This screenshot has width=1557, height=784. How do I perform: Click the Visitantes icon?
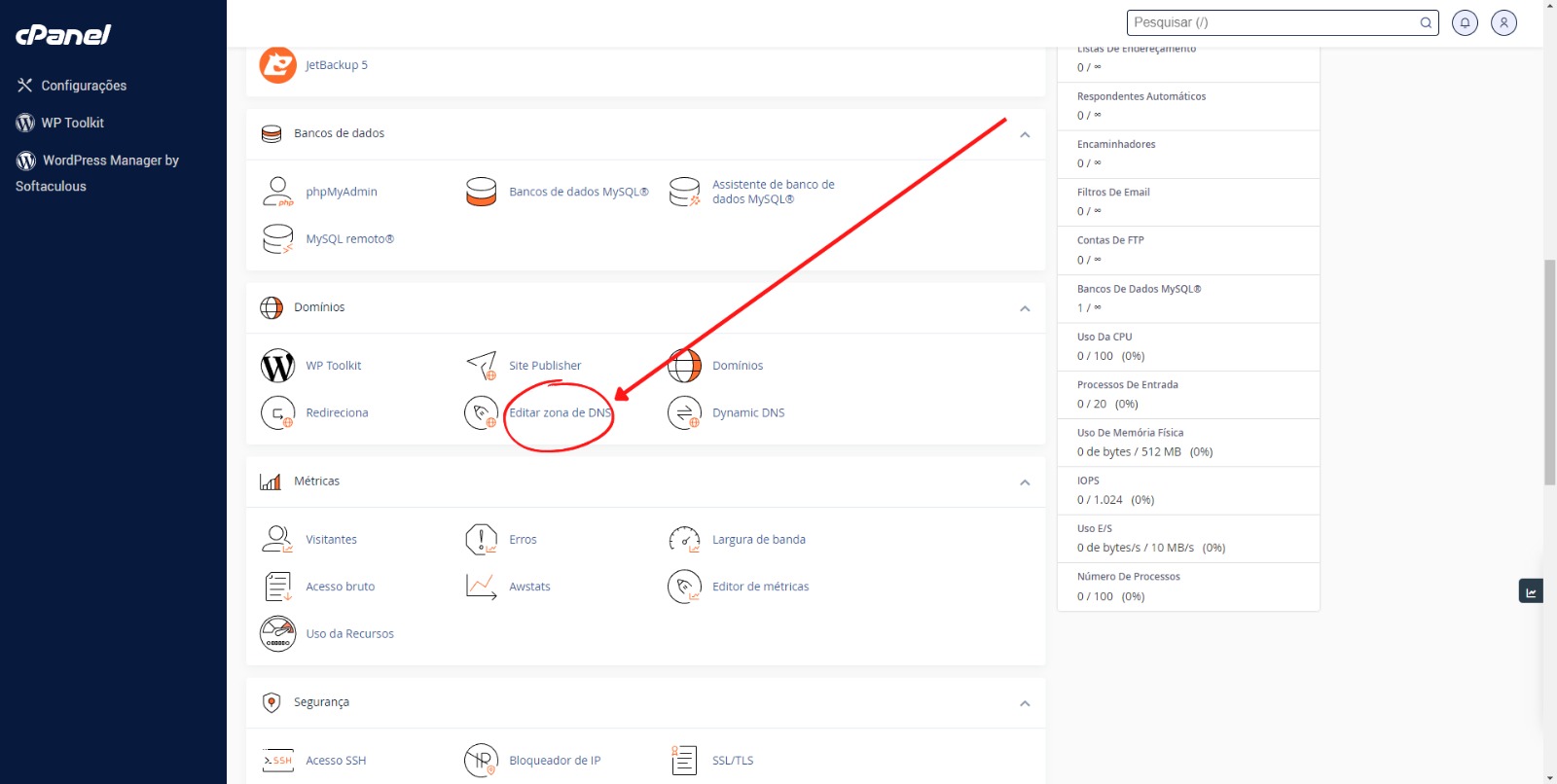(277, 539)
